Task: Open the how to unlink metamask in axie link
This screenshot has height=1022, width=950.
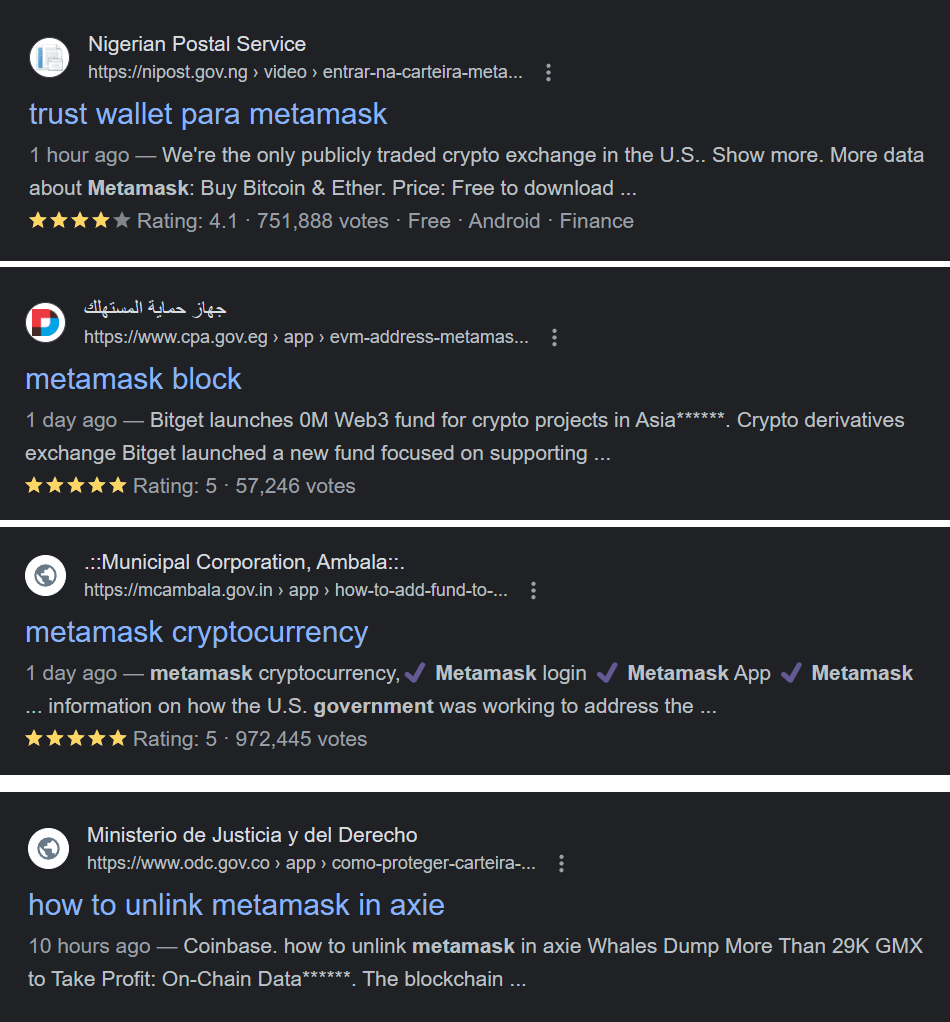Action: point(236,904)
